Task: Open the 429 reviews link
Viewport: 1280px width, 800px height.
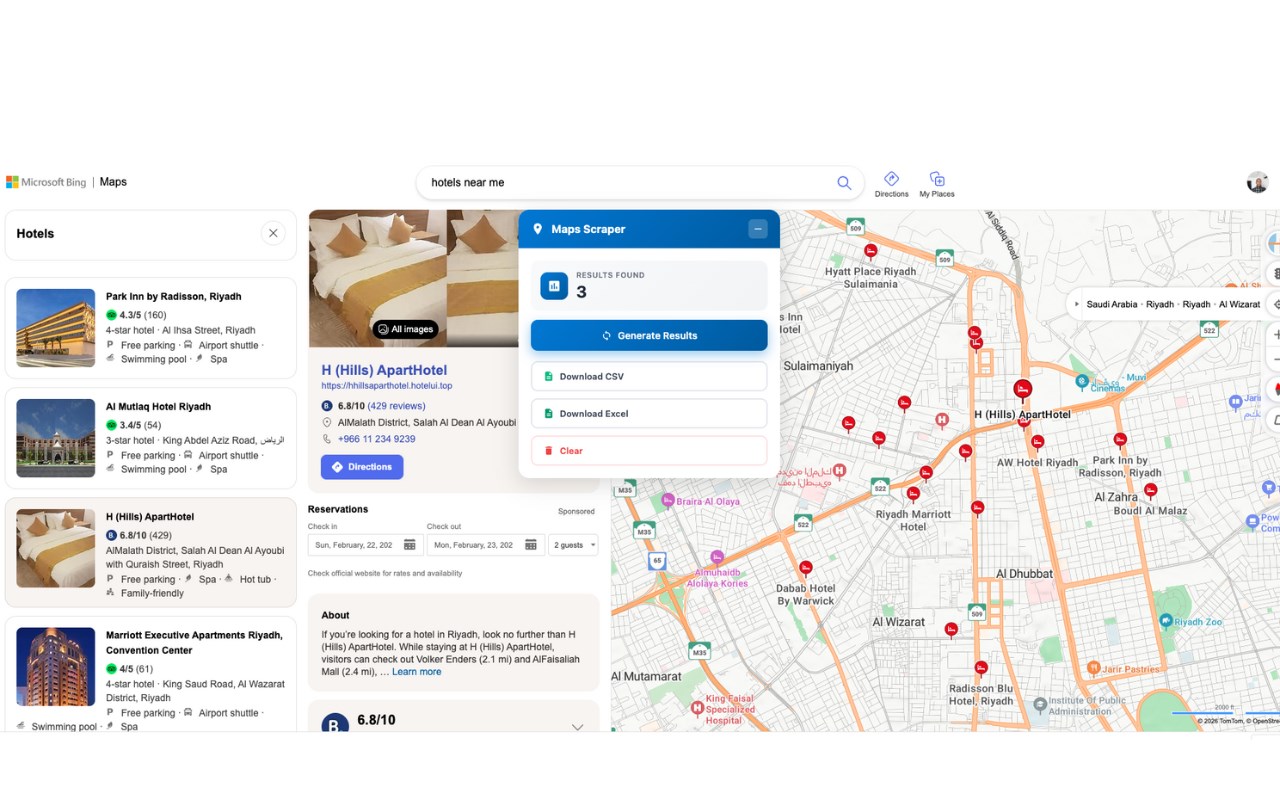Action: [396, 406]
